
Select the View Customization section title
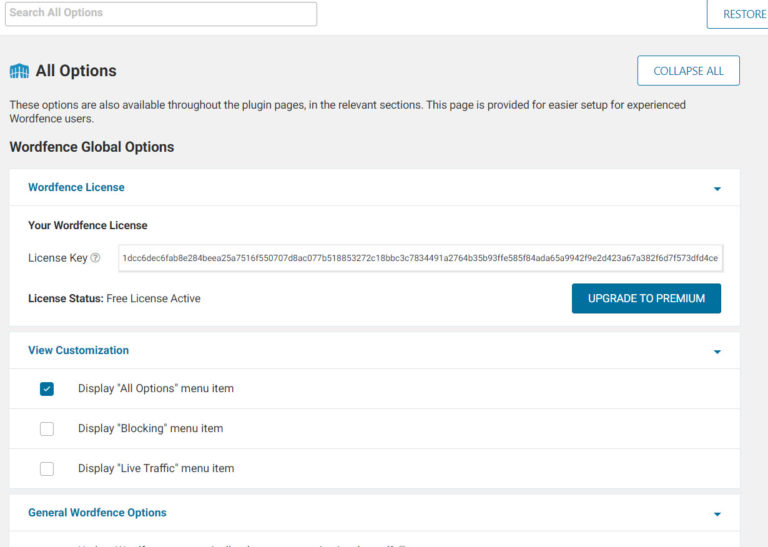tap(78, 350)
